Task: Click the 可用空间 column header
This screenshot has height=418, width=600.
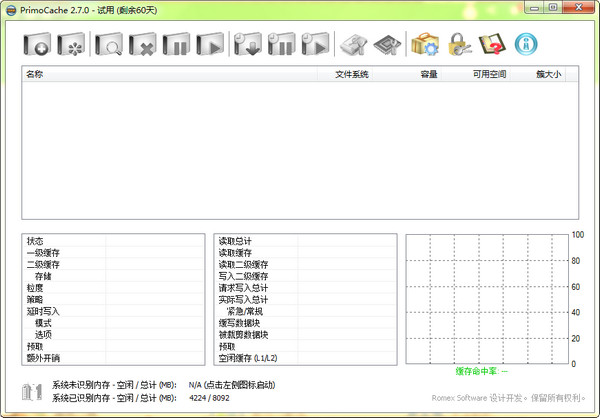Action: pos(490,74)
